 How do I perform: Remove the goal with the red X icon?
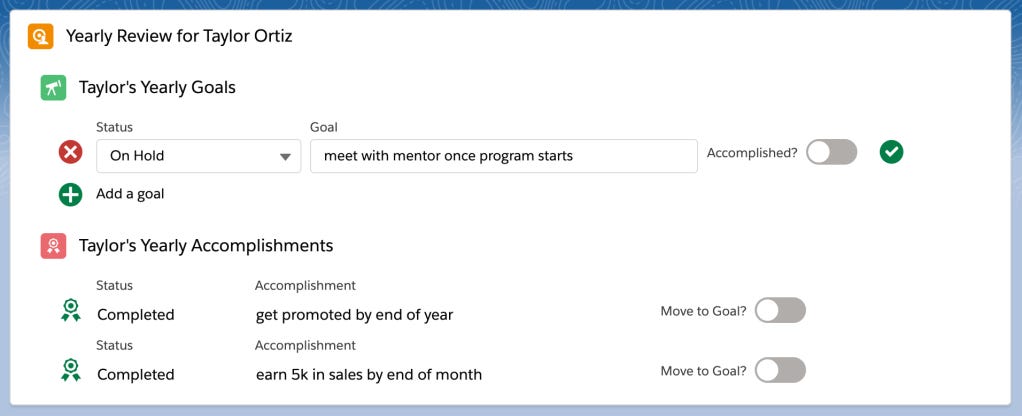click(70, 153)
